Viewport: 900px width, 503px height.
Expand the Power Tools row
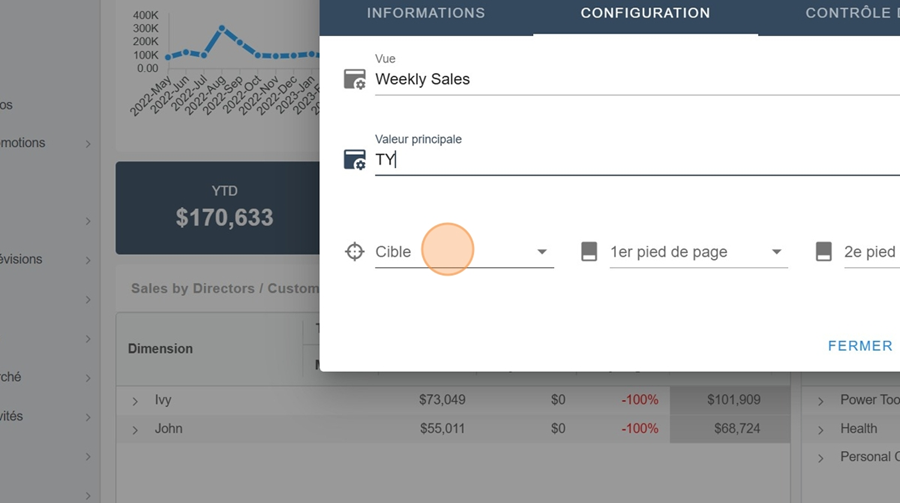(x=820, y=401)
